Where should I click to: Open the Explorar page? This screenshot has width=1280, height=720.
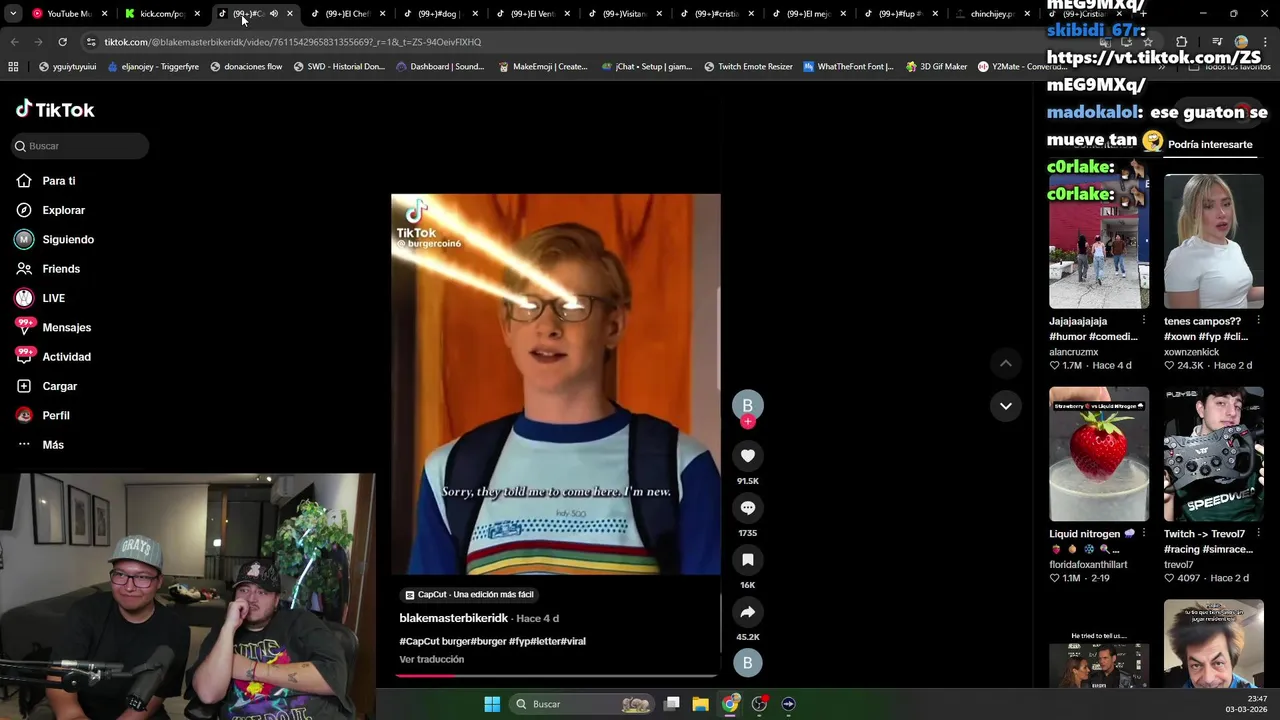pyautogui.click(x=63, y=210)
